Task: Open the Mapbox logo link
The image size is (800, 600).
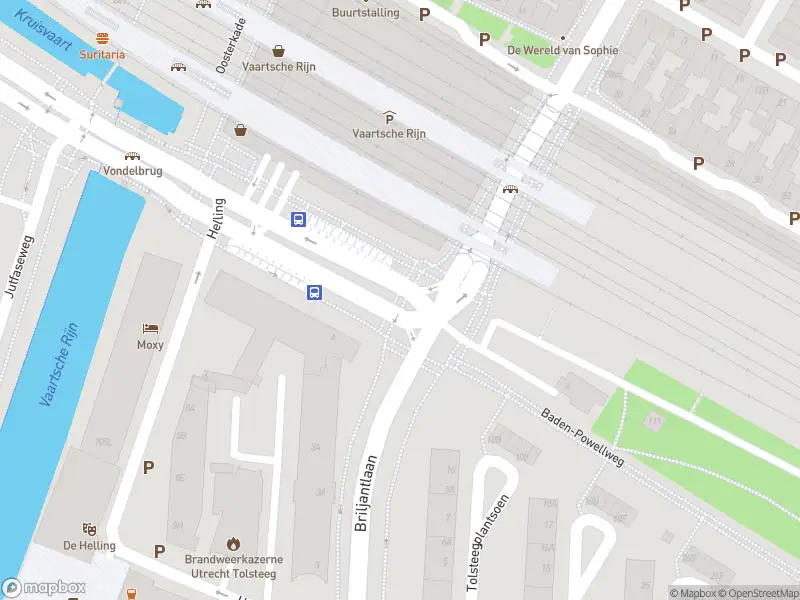Action: pos(44,587)
